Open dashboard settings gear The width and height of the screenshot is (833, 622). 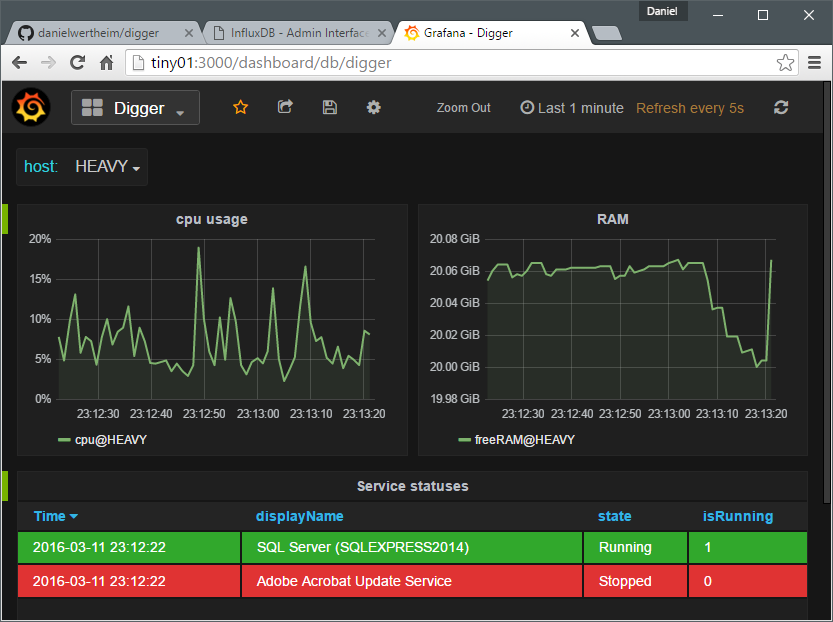click(x=374, y=107)
